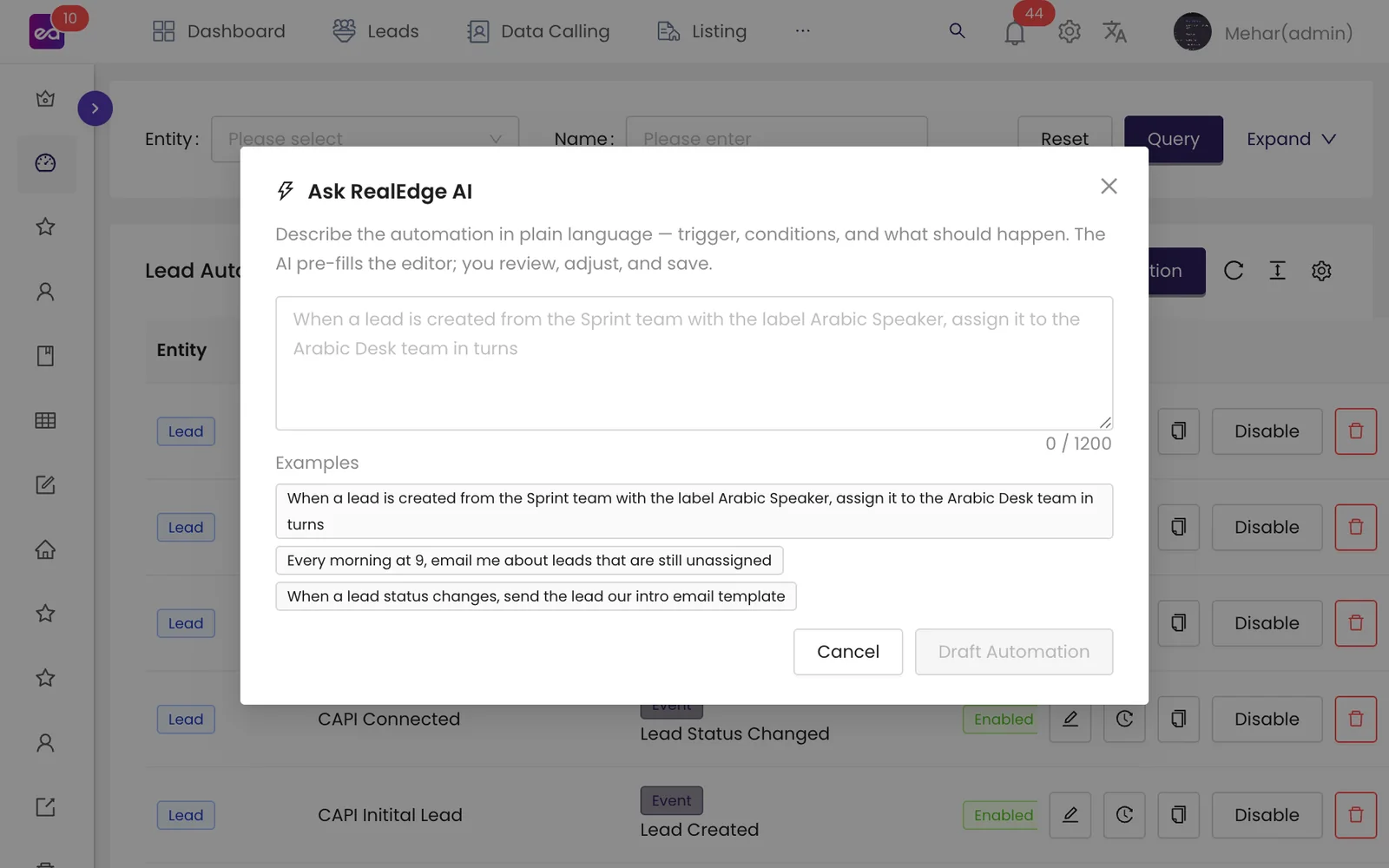View history of CAPI Initital Lead automation
This screenshot has height=868, width=1389.
[x=1124, y=815]
